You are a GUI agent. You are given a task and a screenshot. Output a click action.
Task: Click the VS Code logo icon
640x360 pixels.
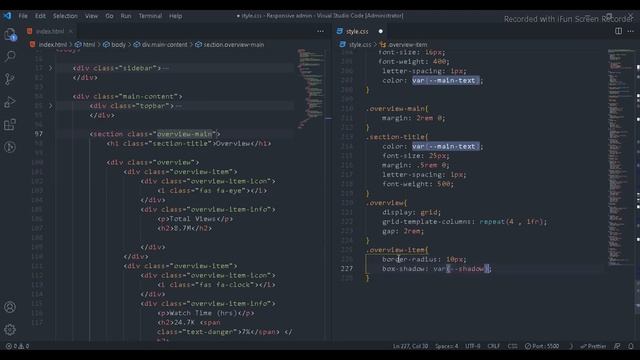tap(7, 16)
